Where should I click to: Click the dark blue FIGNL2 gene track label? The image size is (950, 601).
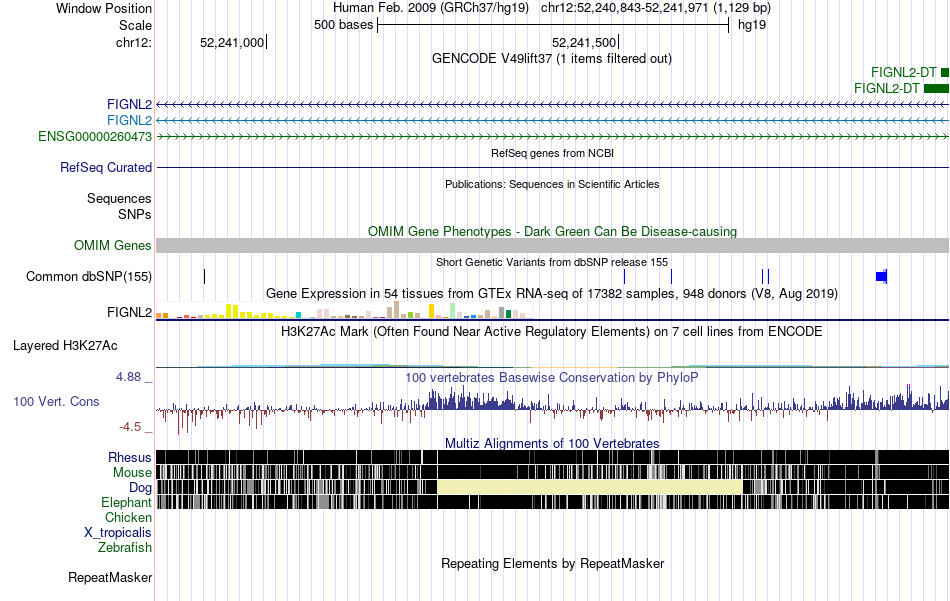coord(129,104)
